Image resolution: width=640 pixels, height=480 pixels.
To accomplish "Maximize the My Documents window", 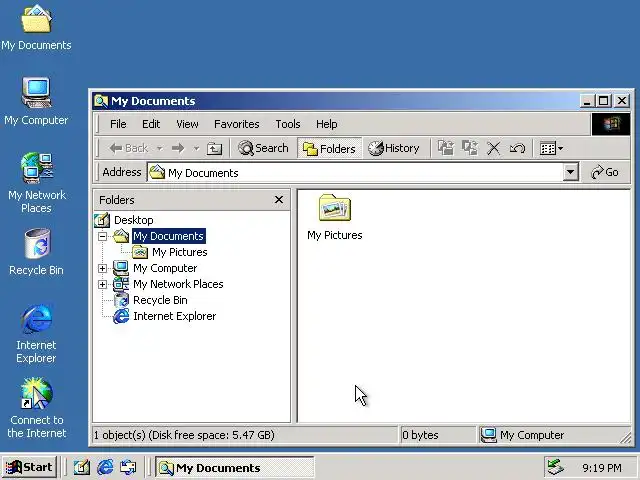I will 604,101.
